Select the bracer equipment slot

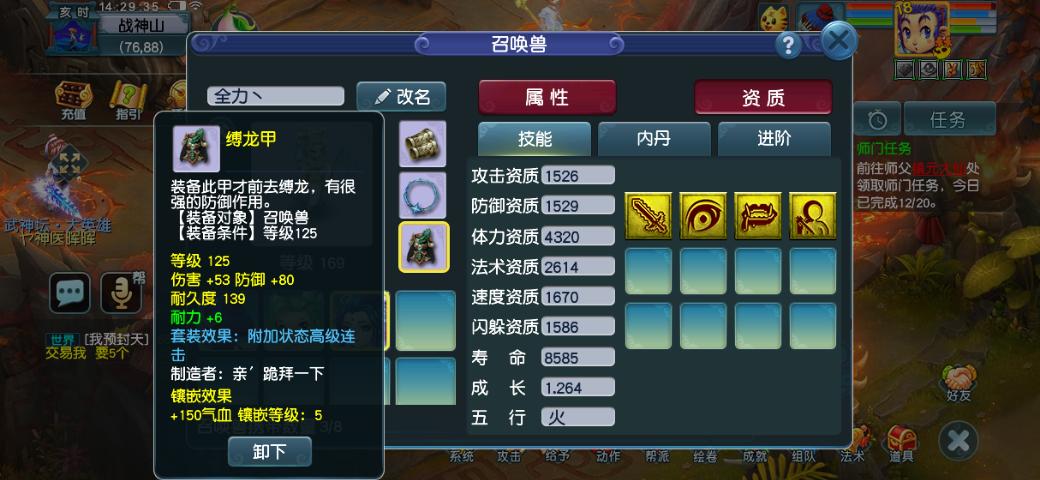point(422,143)
